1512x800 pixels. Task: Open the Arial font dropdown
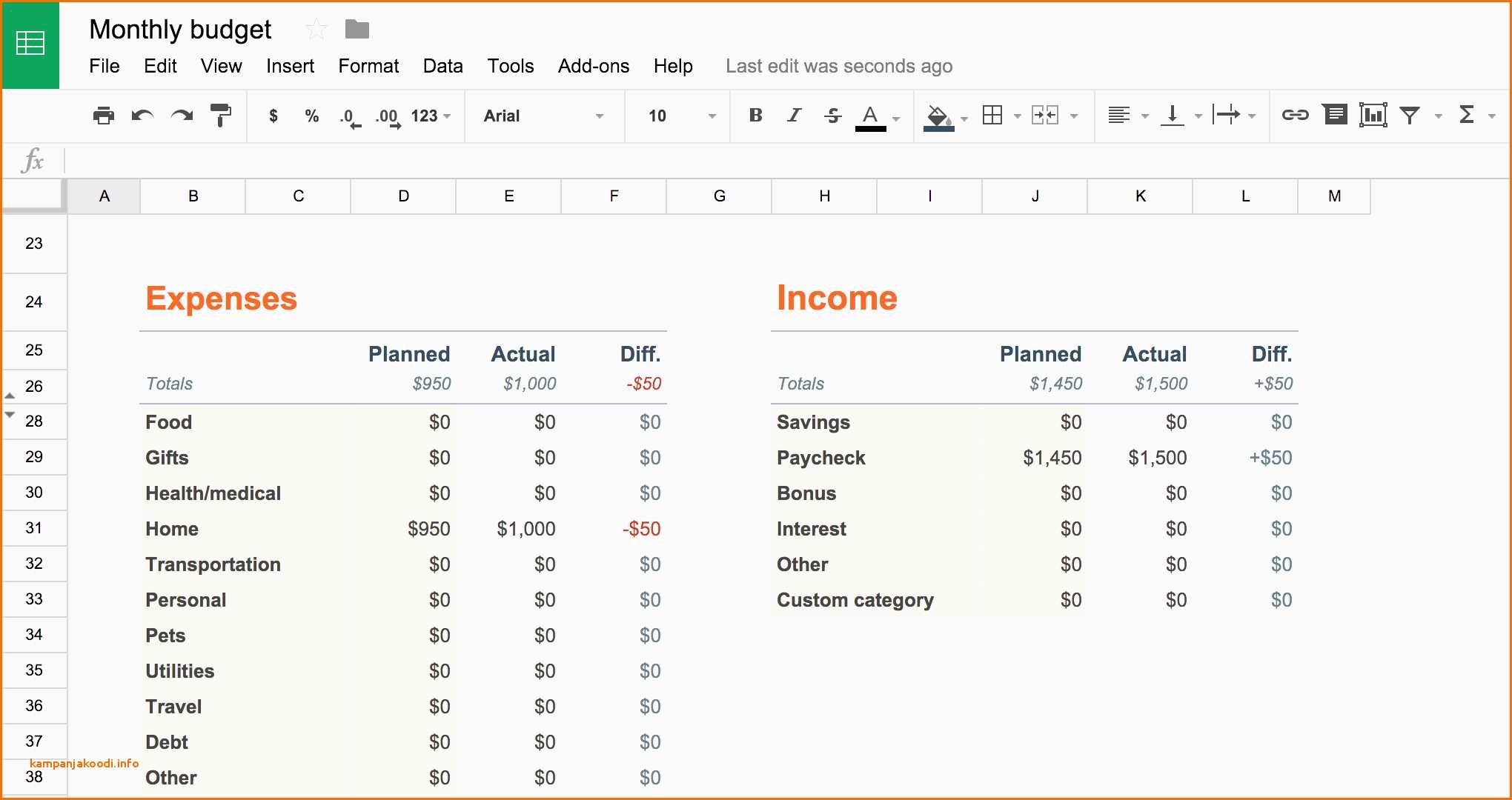click(545, 116)
